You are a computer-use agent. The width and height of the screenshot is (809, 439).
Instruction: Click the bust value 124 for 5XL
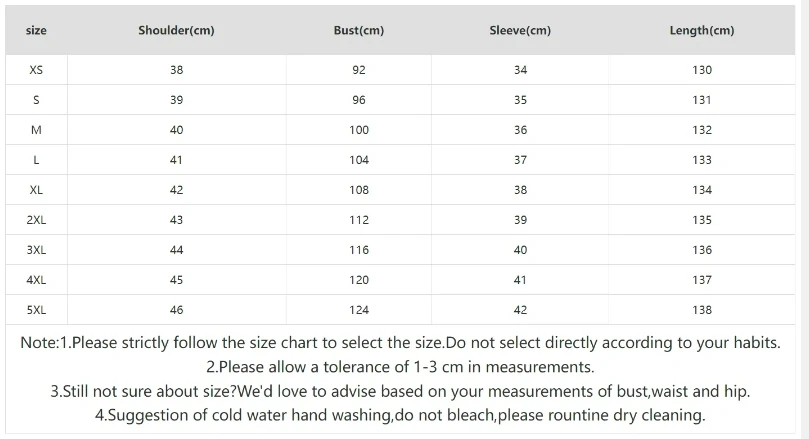tap(359, 310)
